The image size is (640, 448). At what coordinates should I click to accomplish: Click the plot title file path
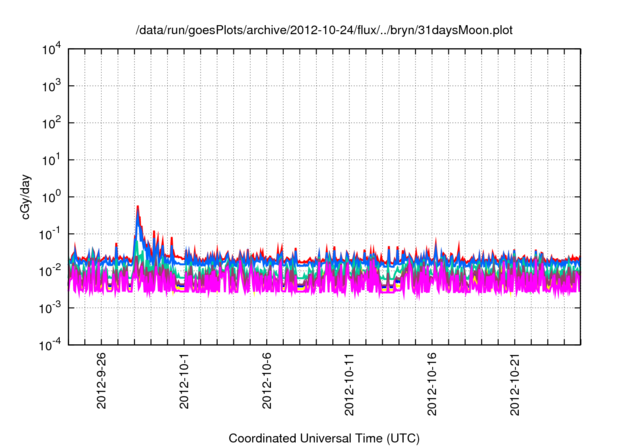click(x=324, y=29)
